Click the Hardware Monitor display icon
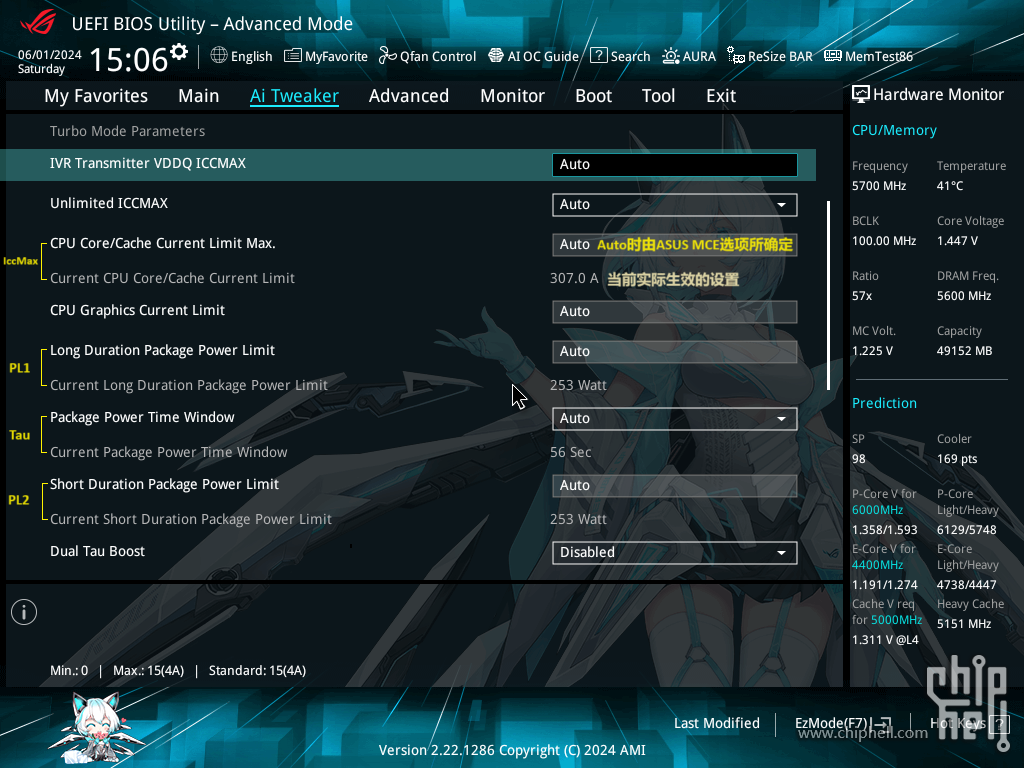This screenshot has height=768, width=1024. click(861, 95)
